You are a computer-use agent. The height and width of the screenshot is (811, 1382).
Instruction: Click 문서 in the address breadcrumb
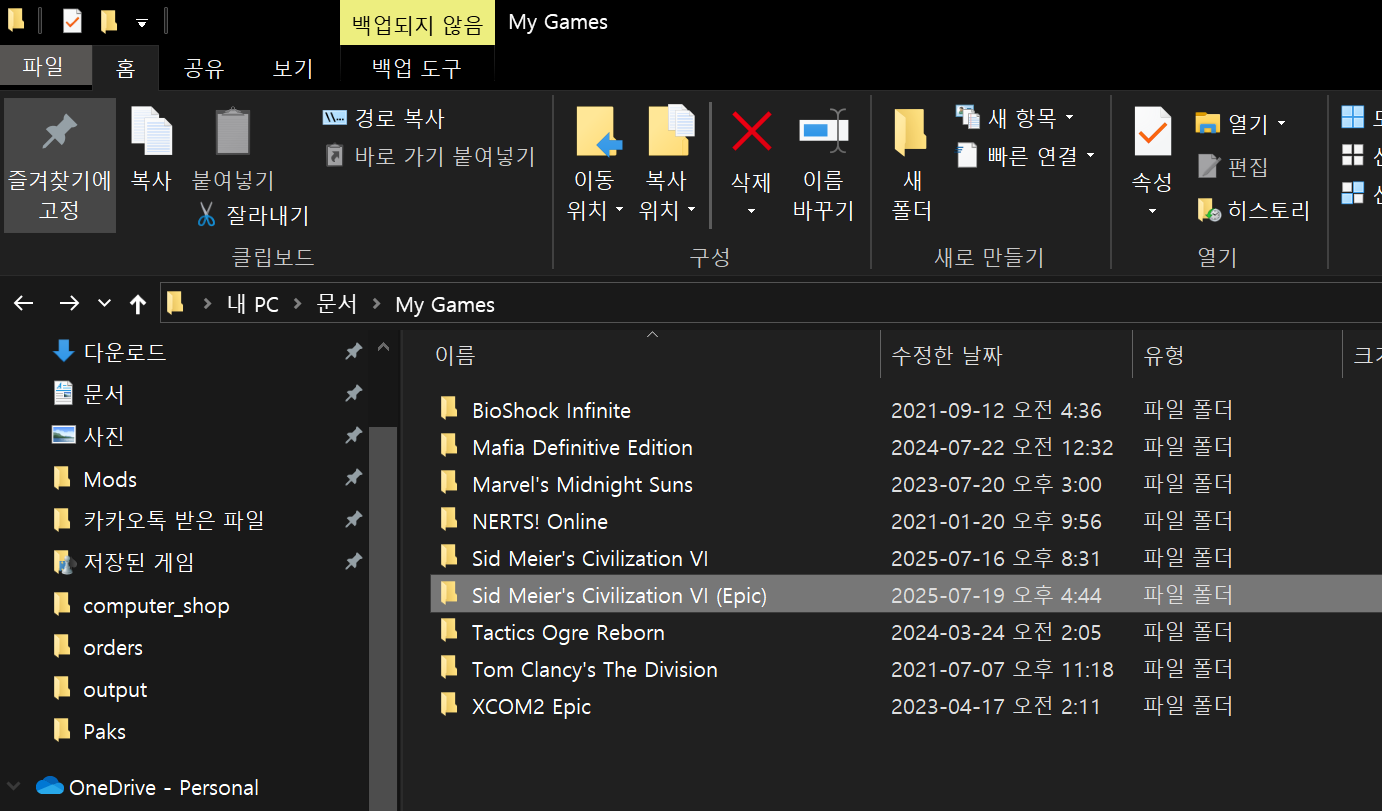point(337,304)
